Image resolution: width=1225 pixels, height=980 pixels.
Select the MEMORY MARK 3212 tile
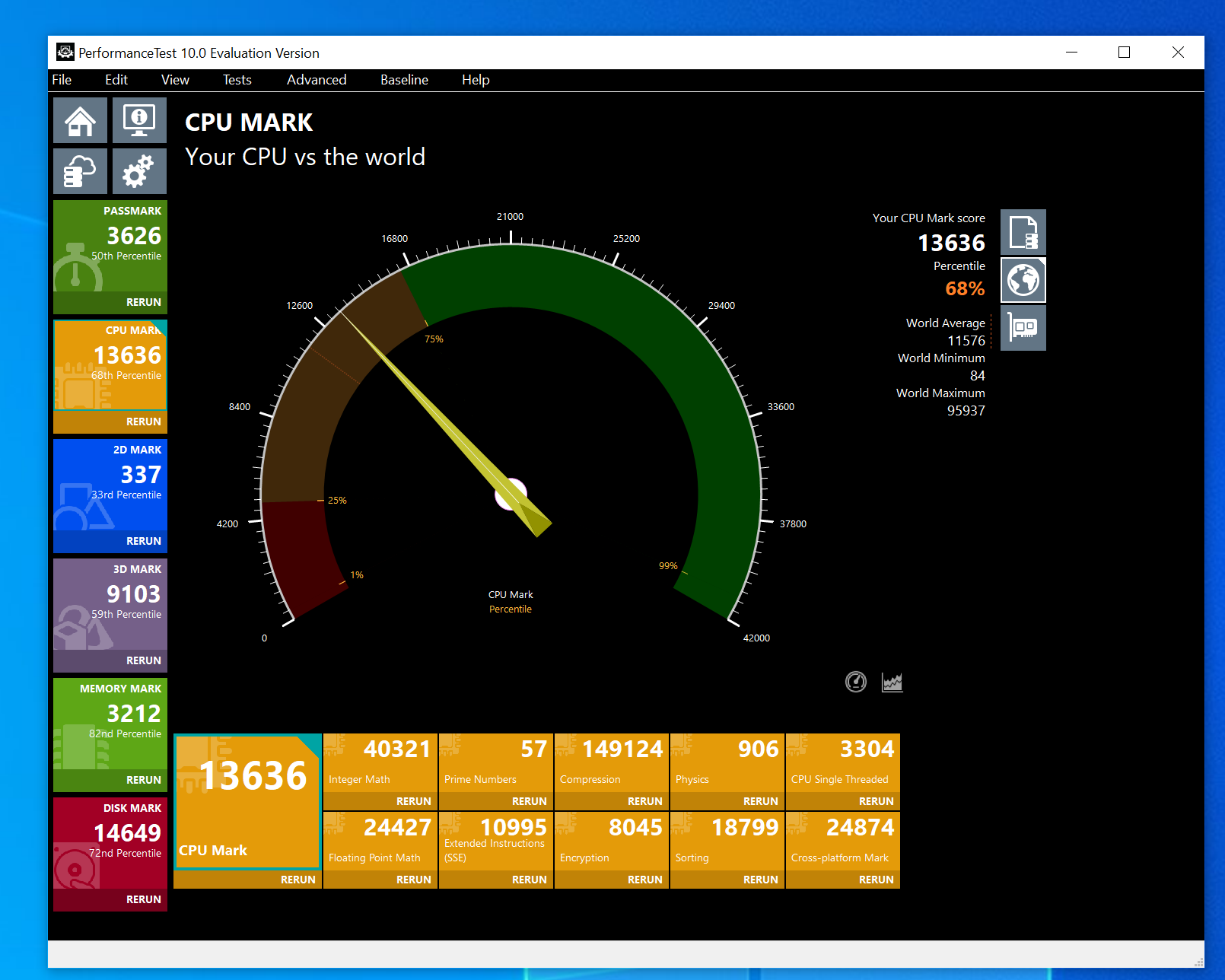(x=110, y=724)
